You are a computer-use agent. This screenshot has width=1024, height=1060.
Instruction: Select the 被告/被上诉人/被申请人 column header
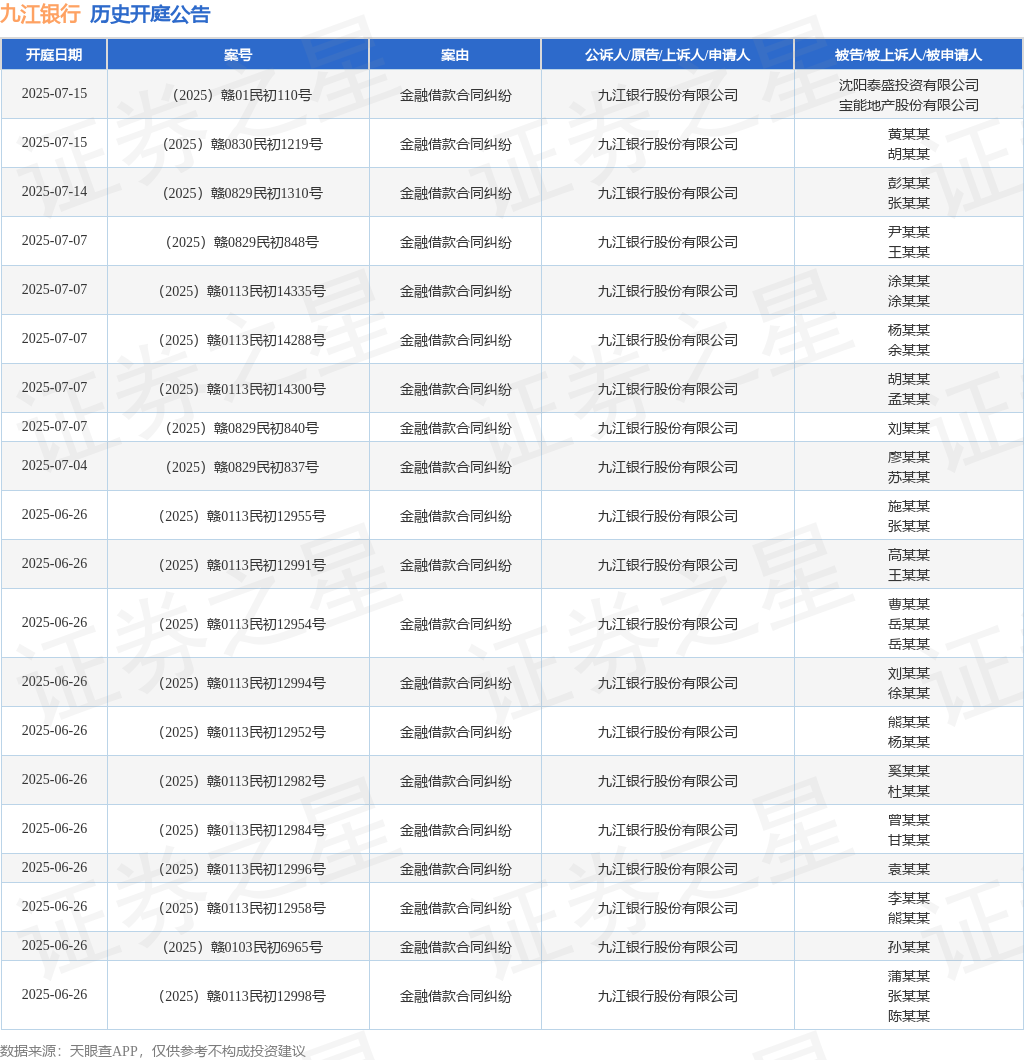point(908,55)
